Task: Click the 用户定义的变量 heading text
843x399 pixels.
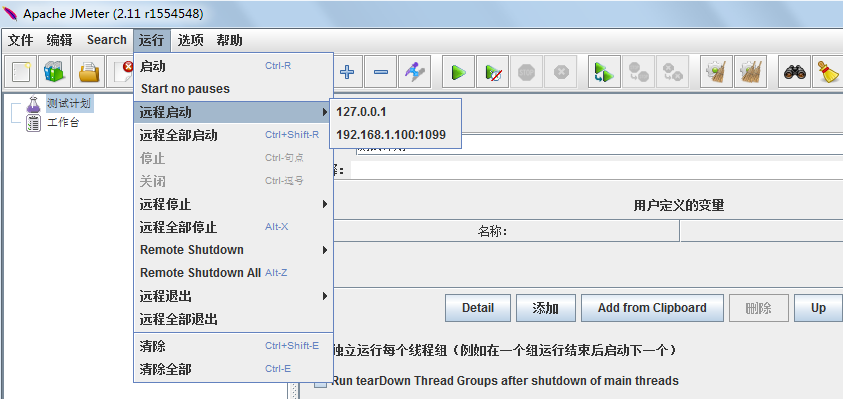Action: click(x=678, y=205)
